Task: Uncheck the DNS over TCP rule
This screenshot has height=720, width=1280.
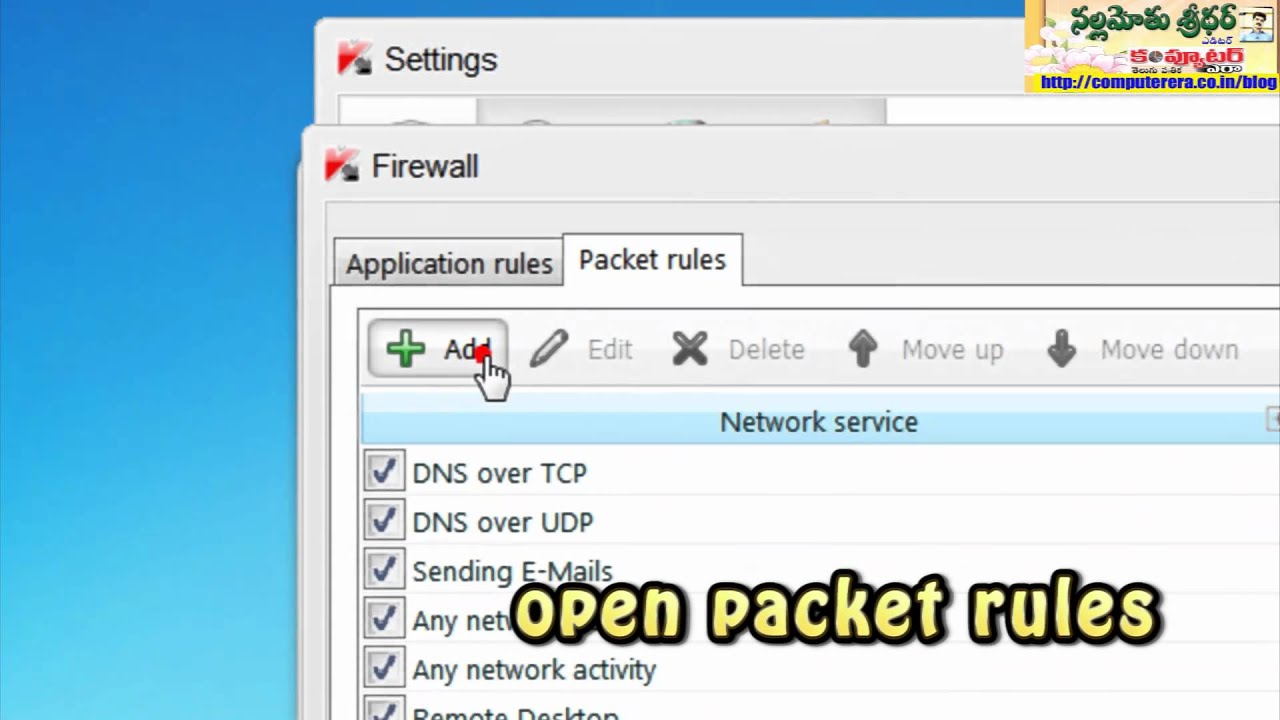Action: [x=383, y=472]
